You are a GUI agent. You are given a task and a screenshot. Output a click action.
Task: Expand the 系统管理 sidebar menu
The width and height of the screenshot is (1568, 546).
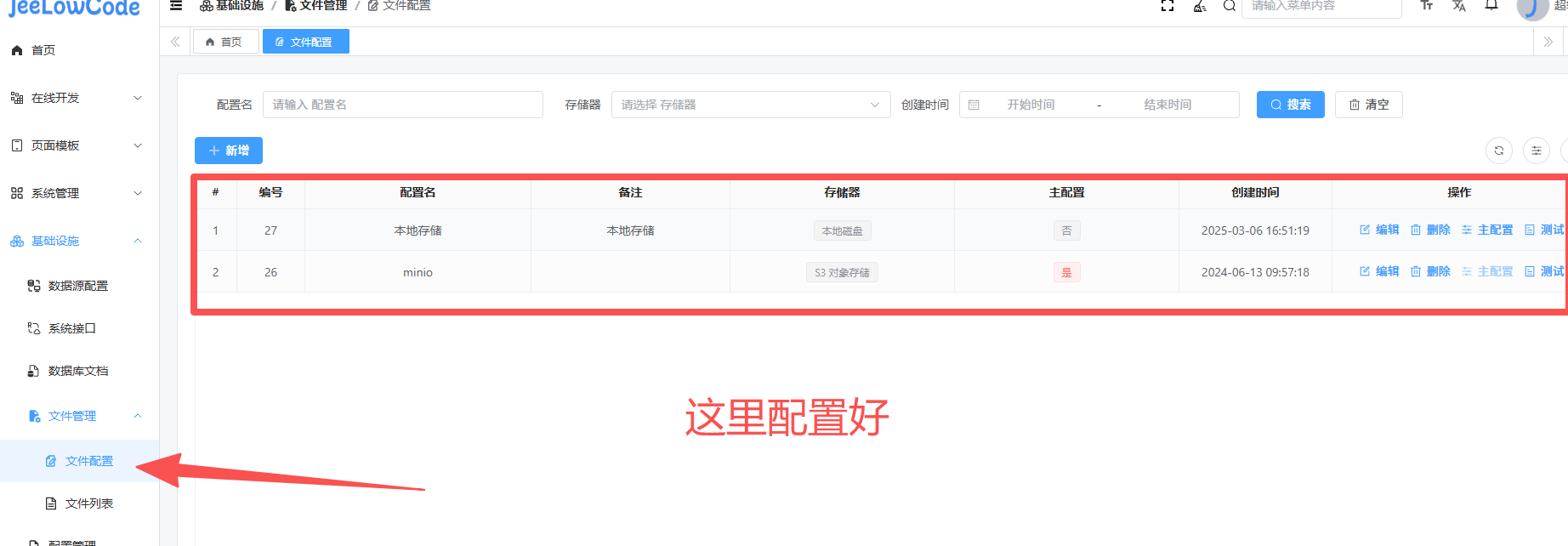[x=77, y=193]
